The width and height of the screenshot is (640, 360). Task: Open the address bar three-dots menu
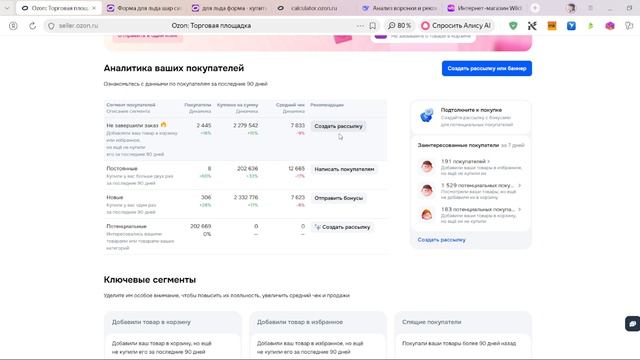(x=360, y=26)
